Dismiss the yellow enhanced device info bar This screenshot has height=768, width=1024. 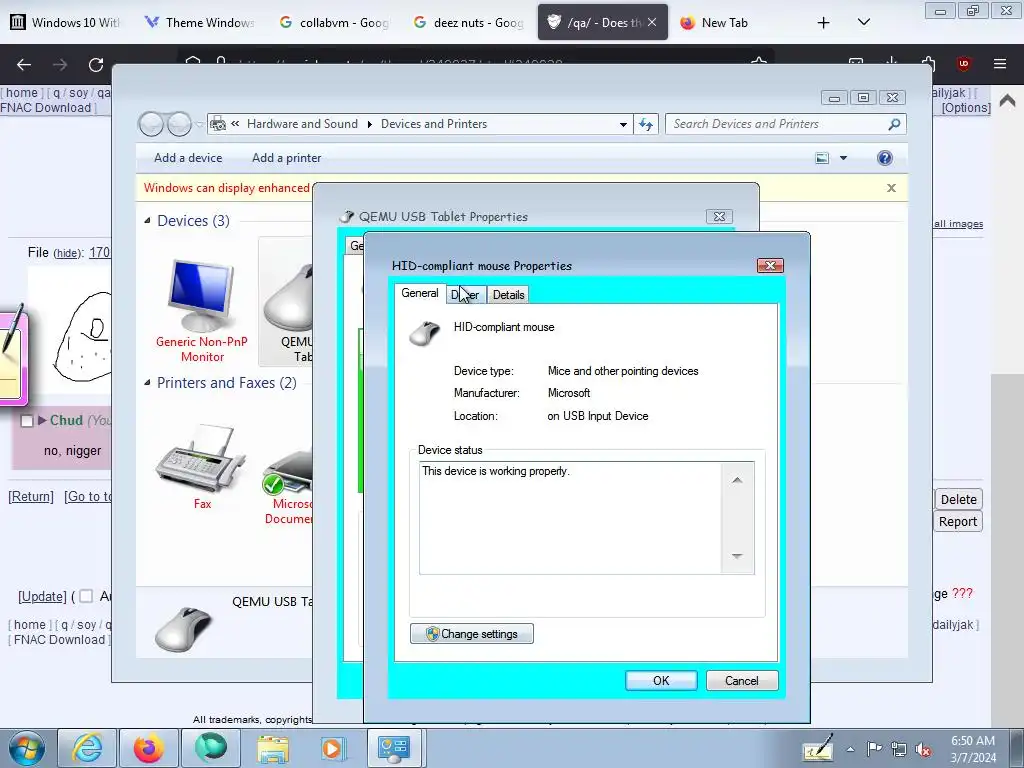891,188
